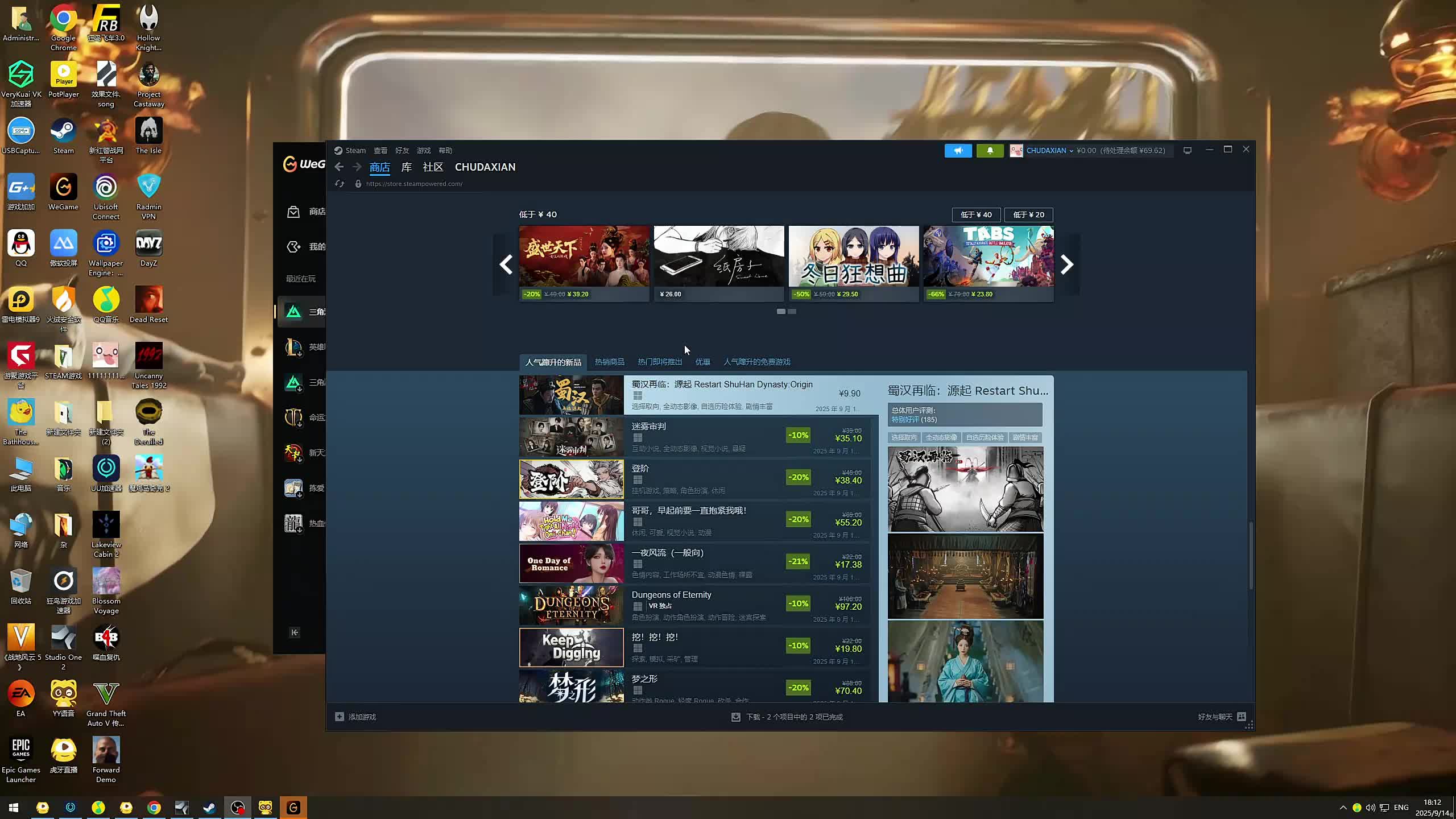The width and height of the screenshot is (1456, 819).
Task: Select the 优惠 tab
Action: [x=702, y=362]
